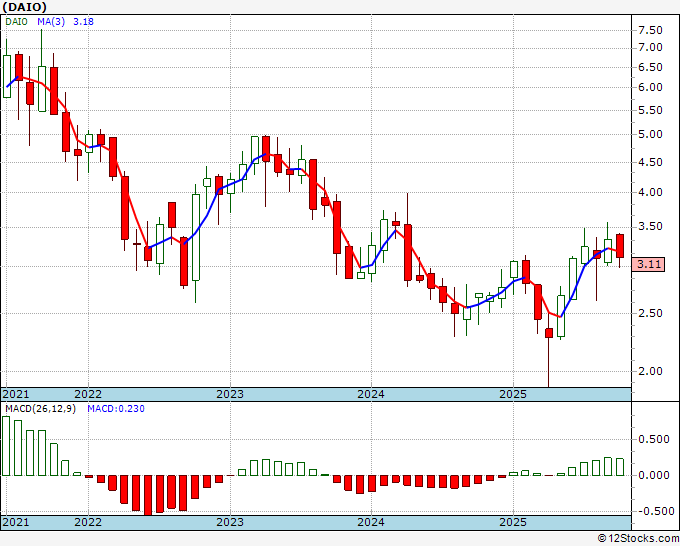Click 2022 on the MACD timeline
680x546 pixels.
(88, 522)
